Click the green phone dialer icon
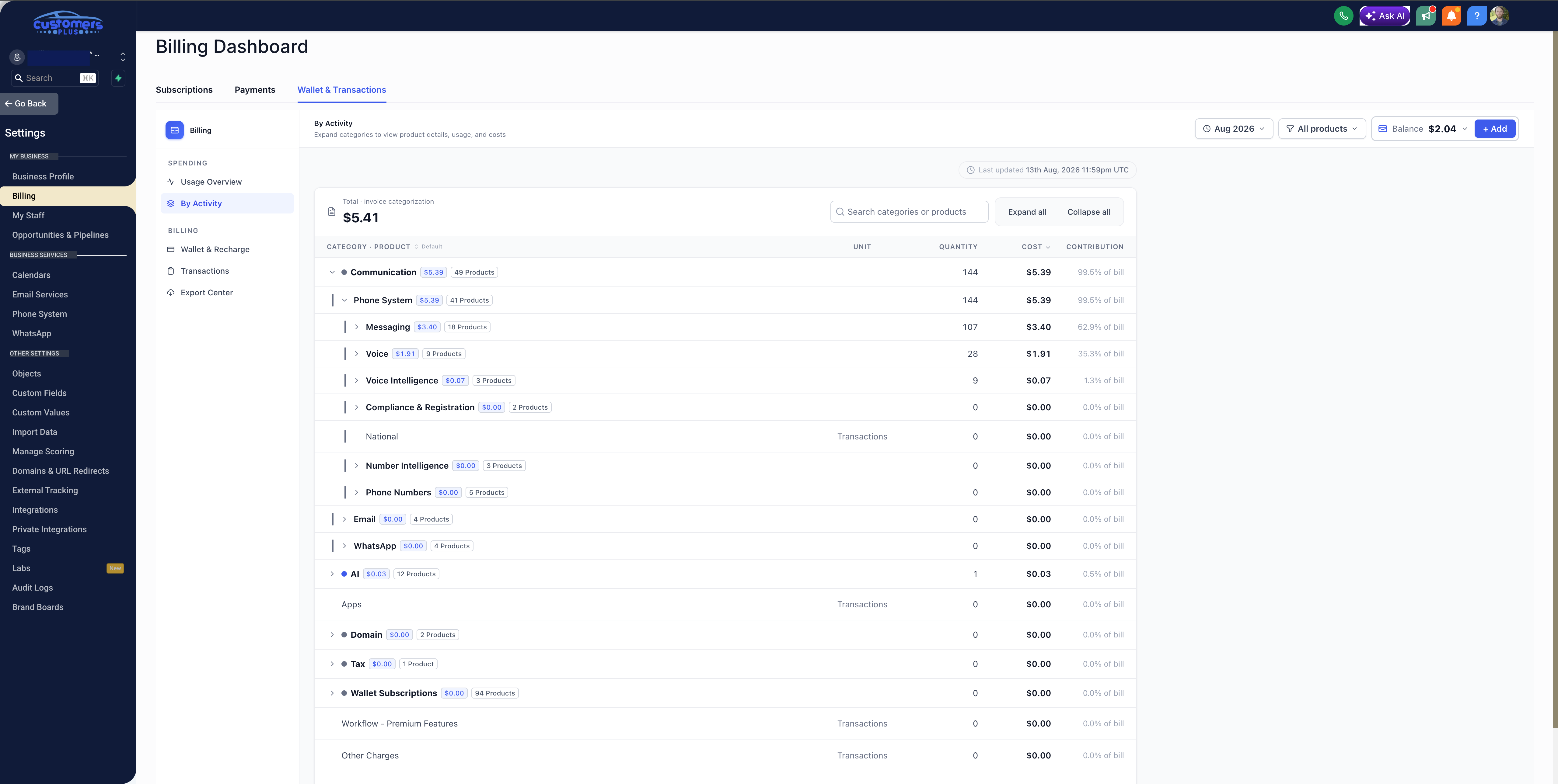This screenshot has height=784, width=1558. 1343,16
